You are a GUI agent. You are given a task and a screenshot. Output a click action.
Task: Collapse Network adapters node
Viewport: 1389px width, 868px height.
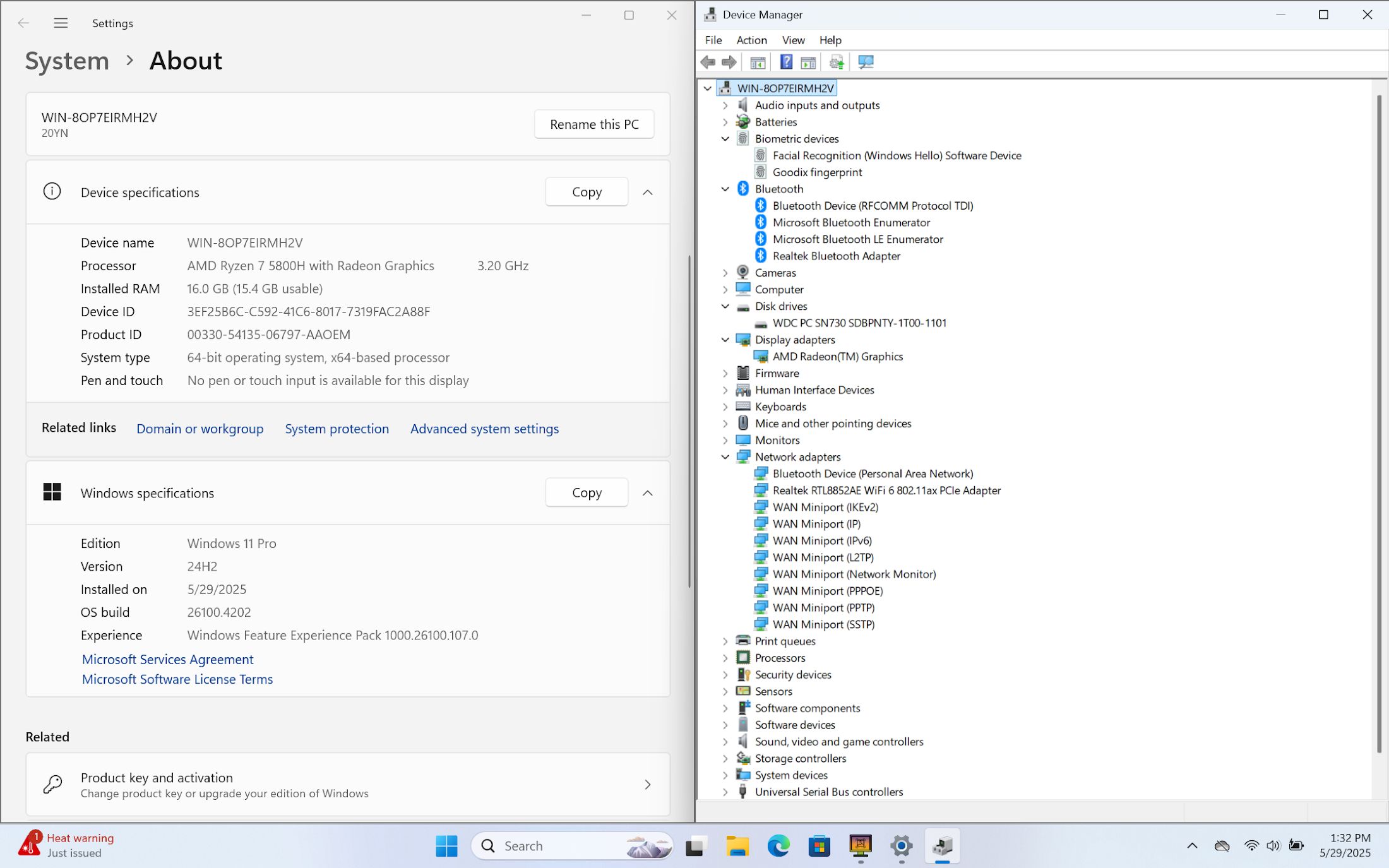[x=725, y=457]
